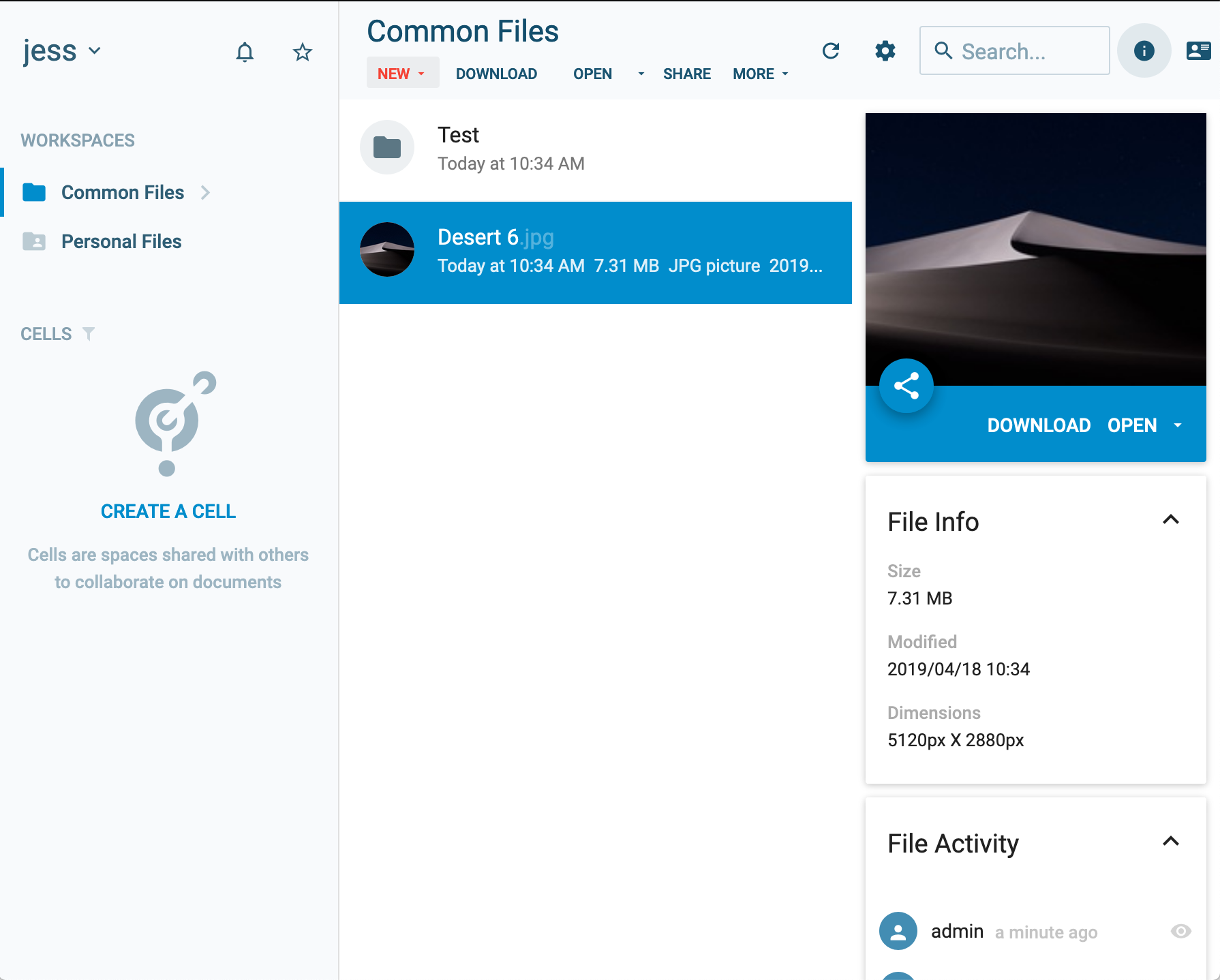This screenshot has height=980, width=1220.
Task: Open the notifications bell
Action: click(245, 52)
